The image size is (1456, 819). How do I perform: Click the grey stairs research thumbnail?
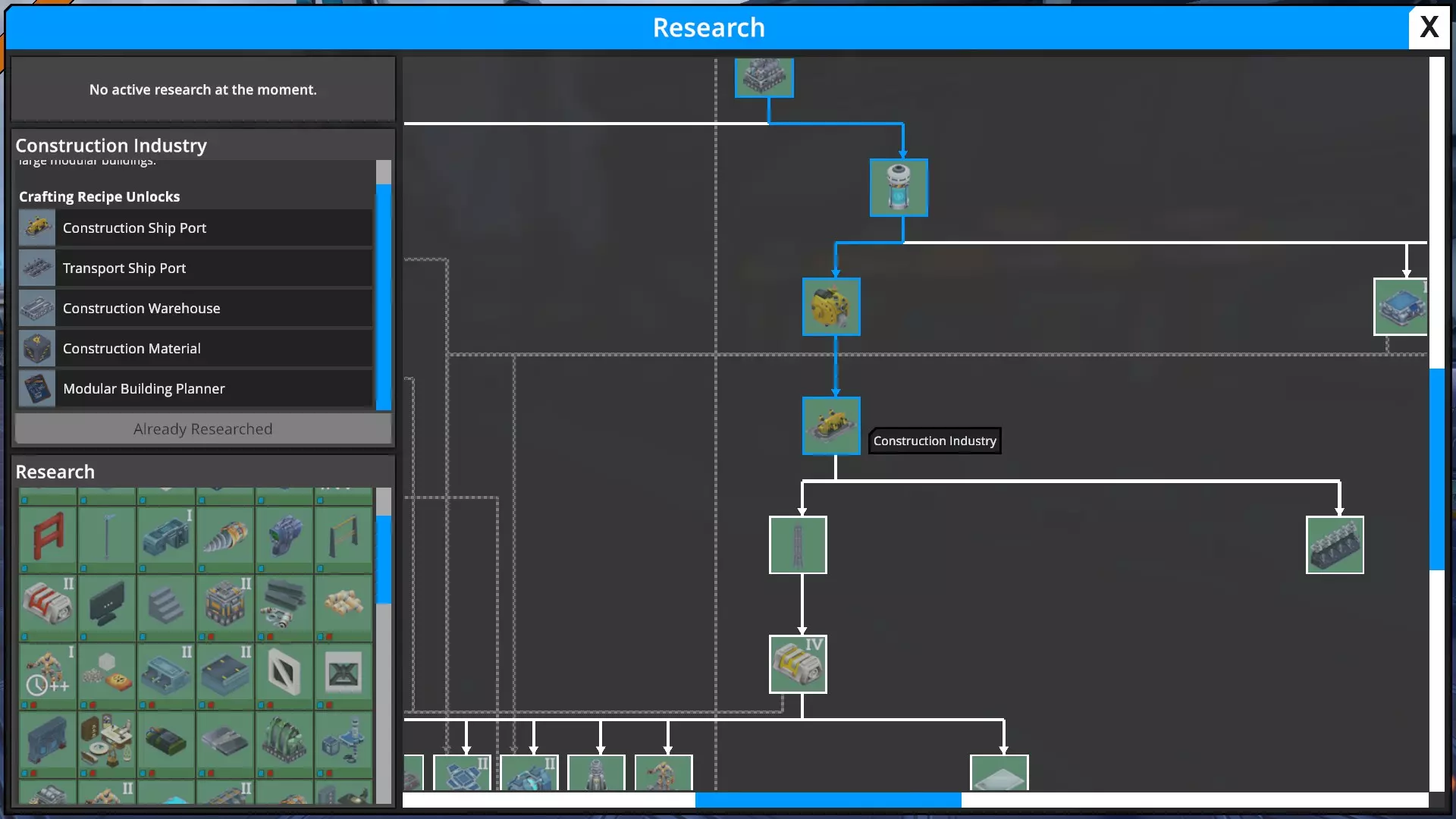[166, 605]
